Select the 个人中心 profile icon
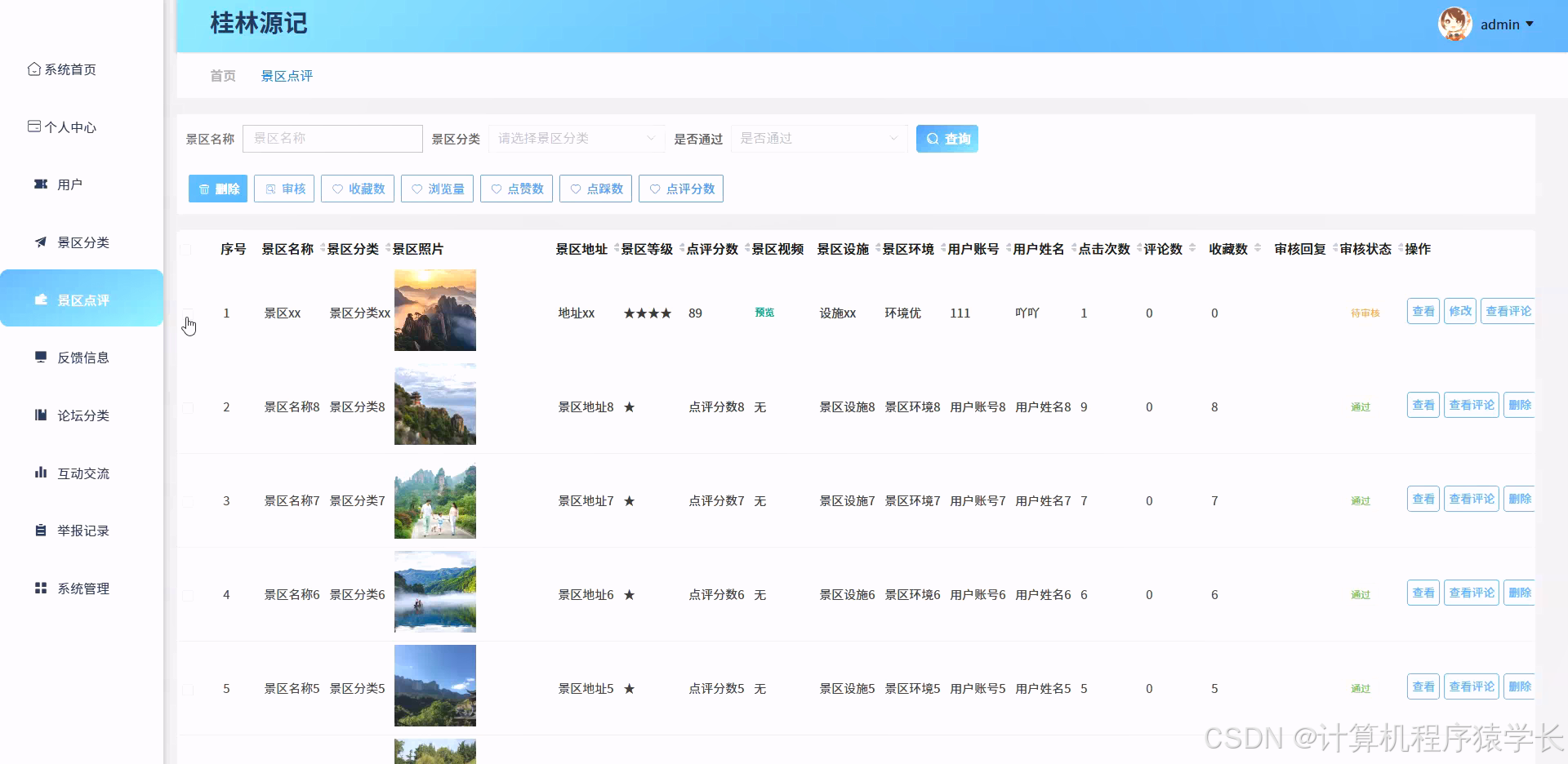Screen dimensions: 1568x764 33,127
